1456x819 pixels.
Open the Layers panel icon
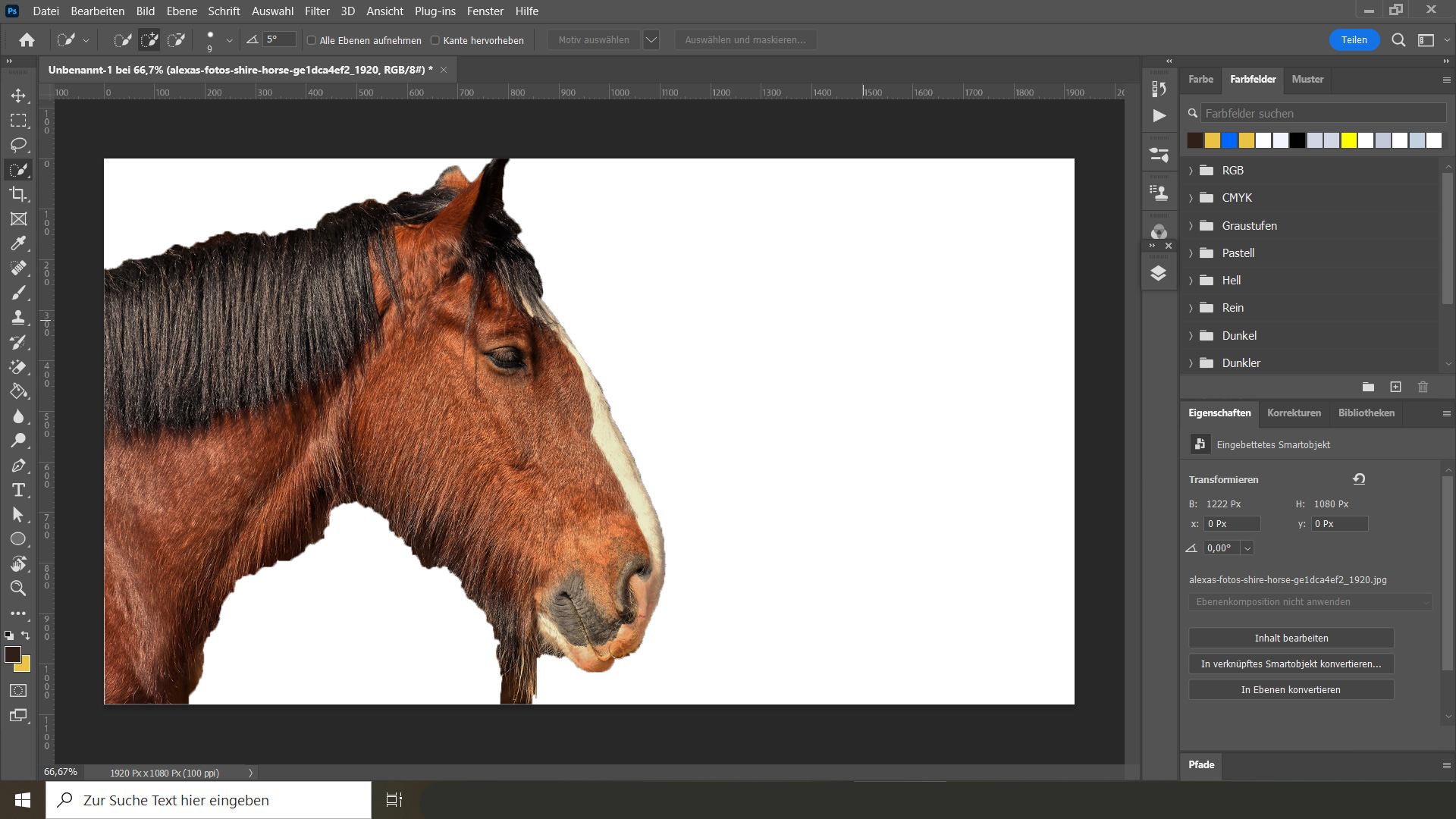point(1158,273)
